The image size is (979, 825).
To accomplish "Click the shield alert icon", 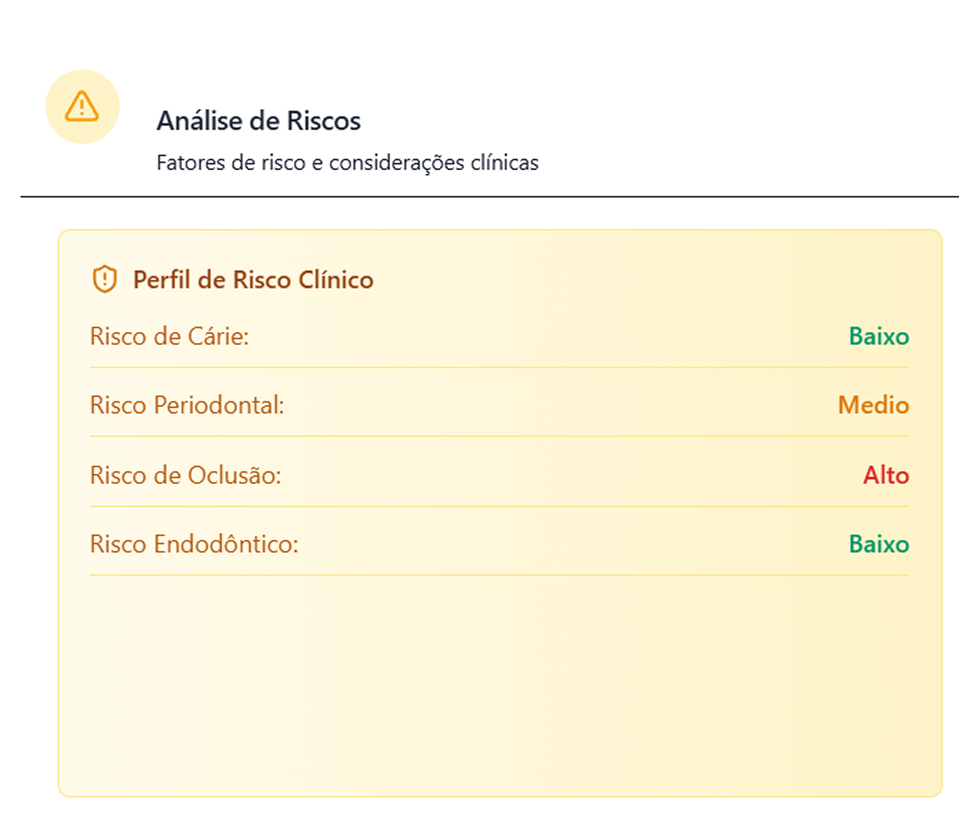I will tap(104, 279).
